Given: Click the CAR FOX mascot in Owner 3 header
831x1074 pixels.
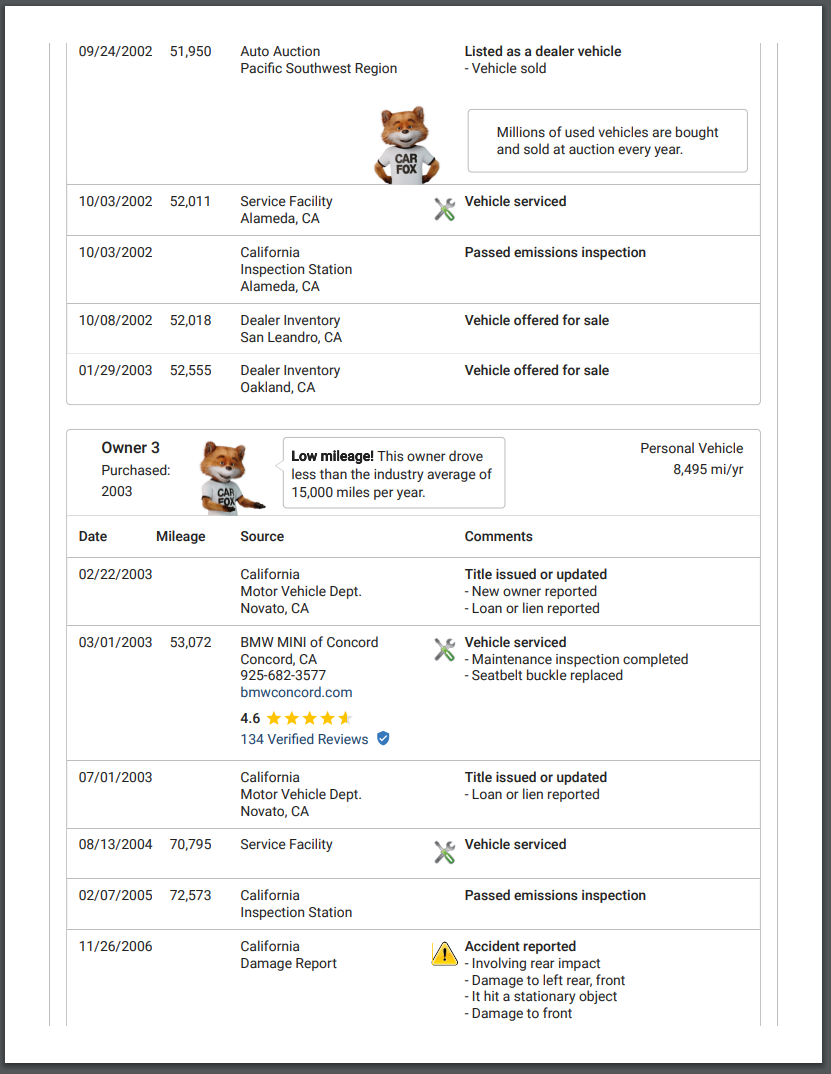Looking at the screenshot, I should 228,476.
